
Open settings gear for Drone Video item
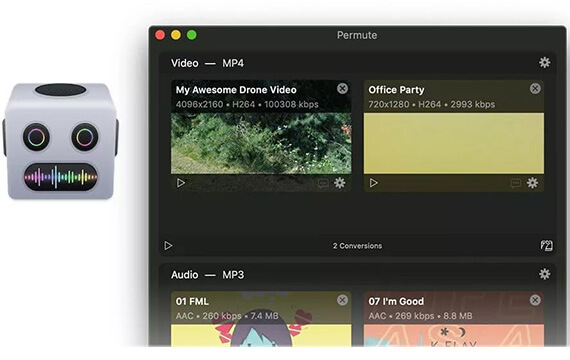pyautogui.click(x=340, y=183)
